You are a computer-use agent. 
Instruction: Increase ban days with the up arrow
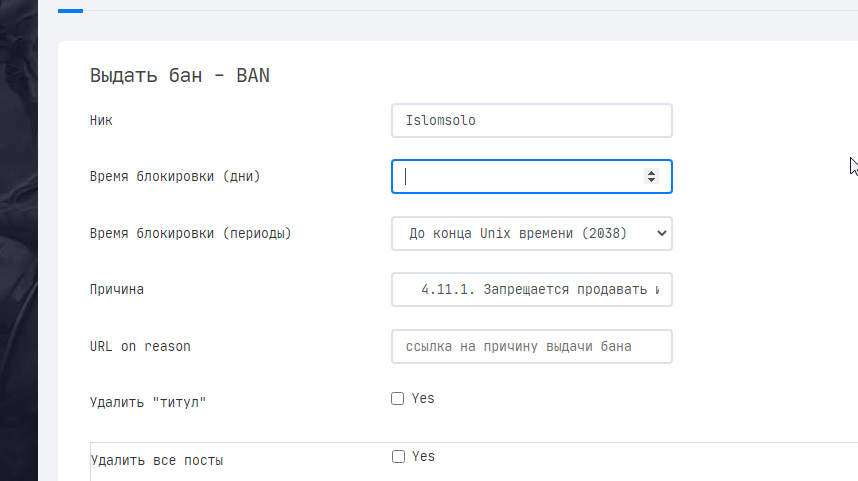point(651,172)
